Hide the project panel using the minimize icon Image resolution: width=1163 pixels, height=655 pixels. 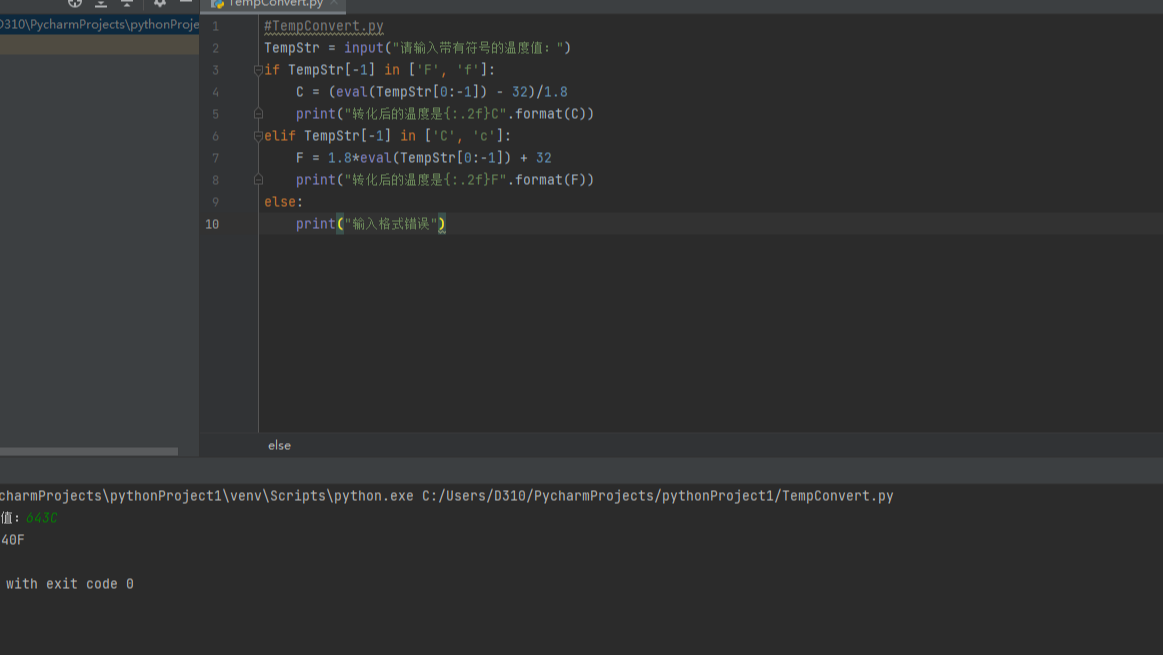pyautogui.click(x=186, y=4)
